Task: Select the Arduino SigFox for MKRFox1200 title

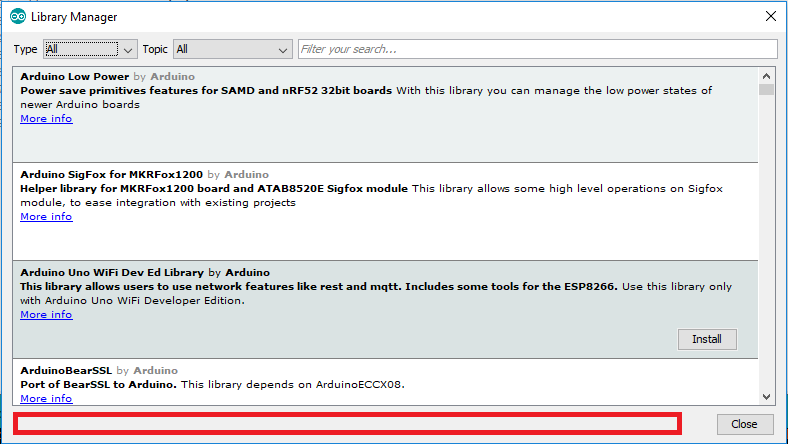Action: (x=112, y=174)
